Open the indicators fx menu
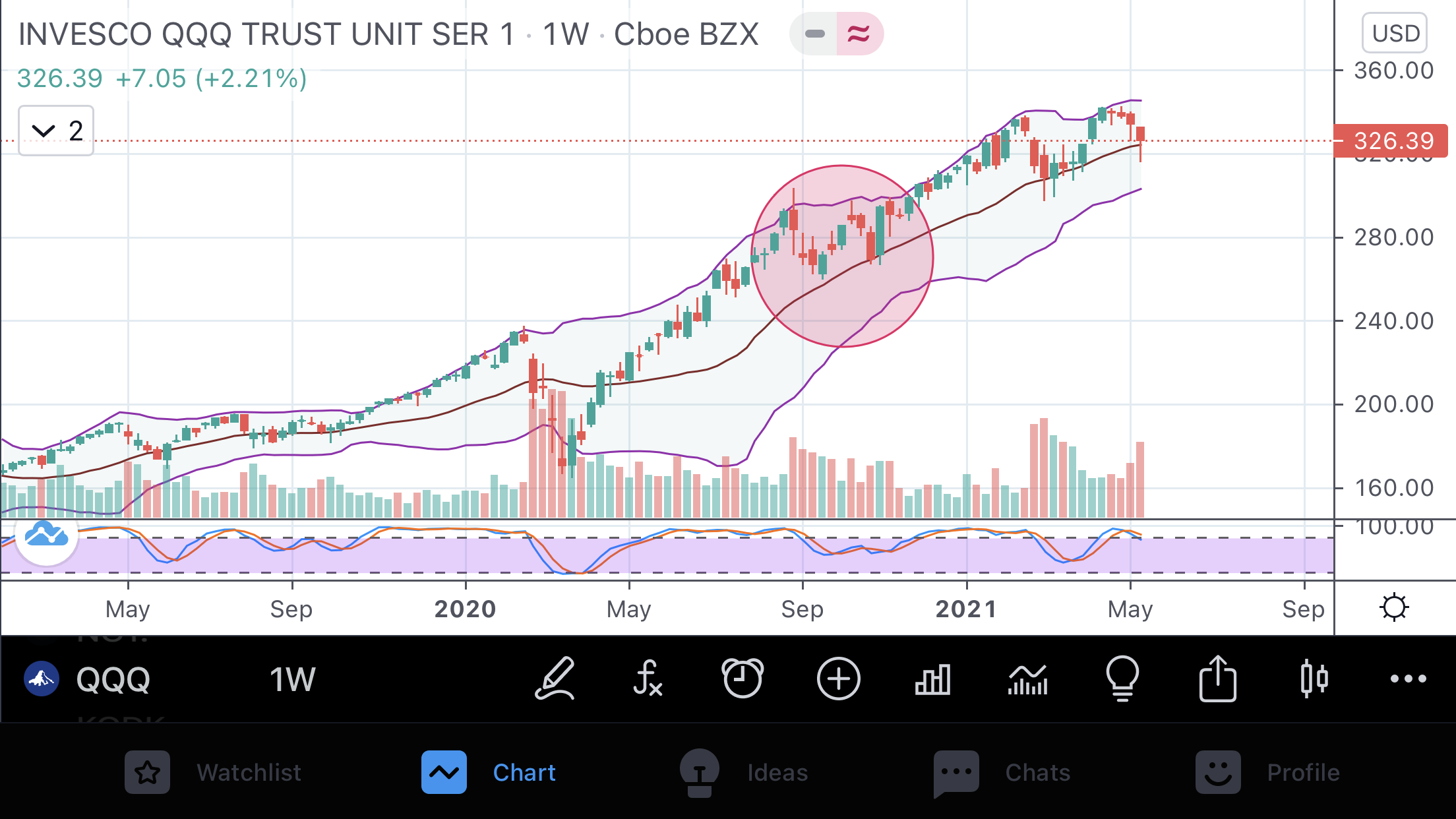This screenshot has width=1456, height=819. tap(647, 678)
